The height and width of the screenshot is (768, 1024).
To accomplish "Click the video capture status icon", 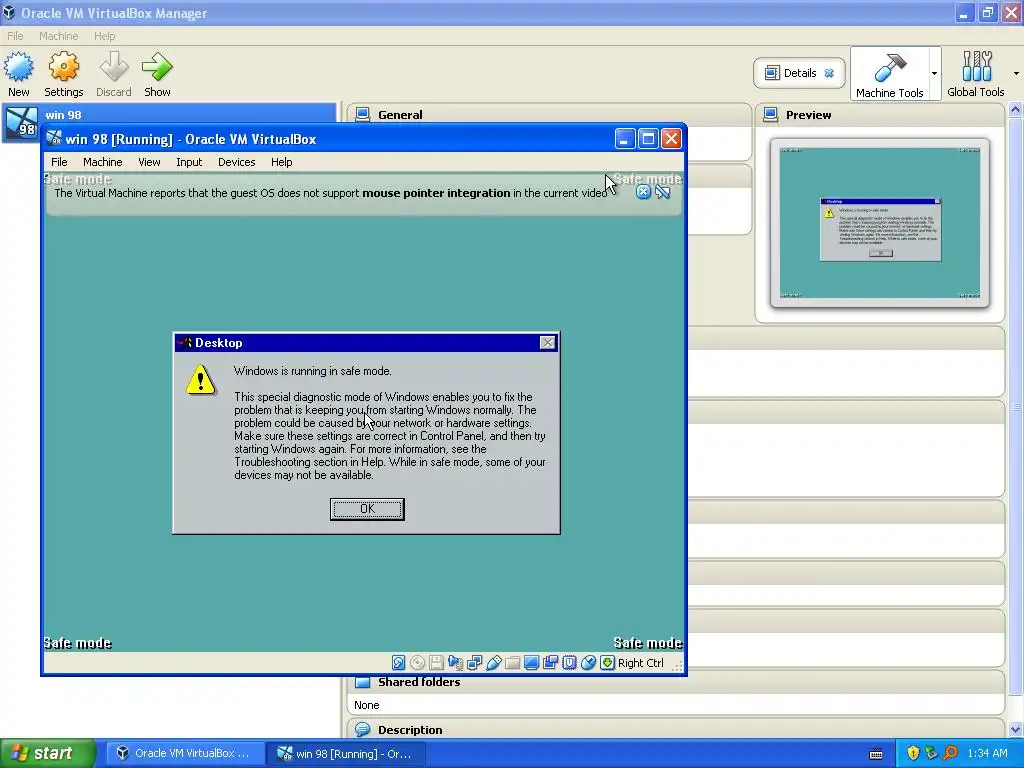I will (x=551, y=663).
